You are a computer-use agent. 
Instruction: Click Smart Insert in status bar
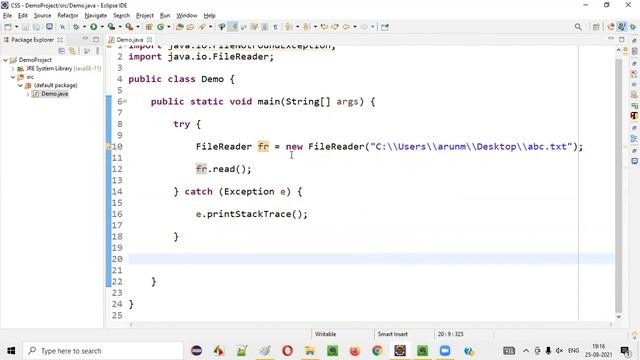tap(393, 334)
